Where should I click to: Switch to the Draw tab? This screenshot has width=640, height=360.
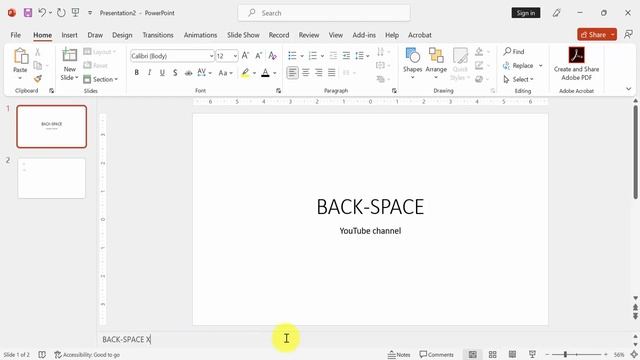[95, 35]
